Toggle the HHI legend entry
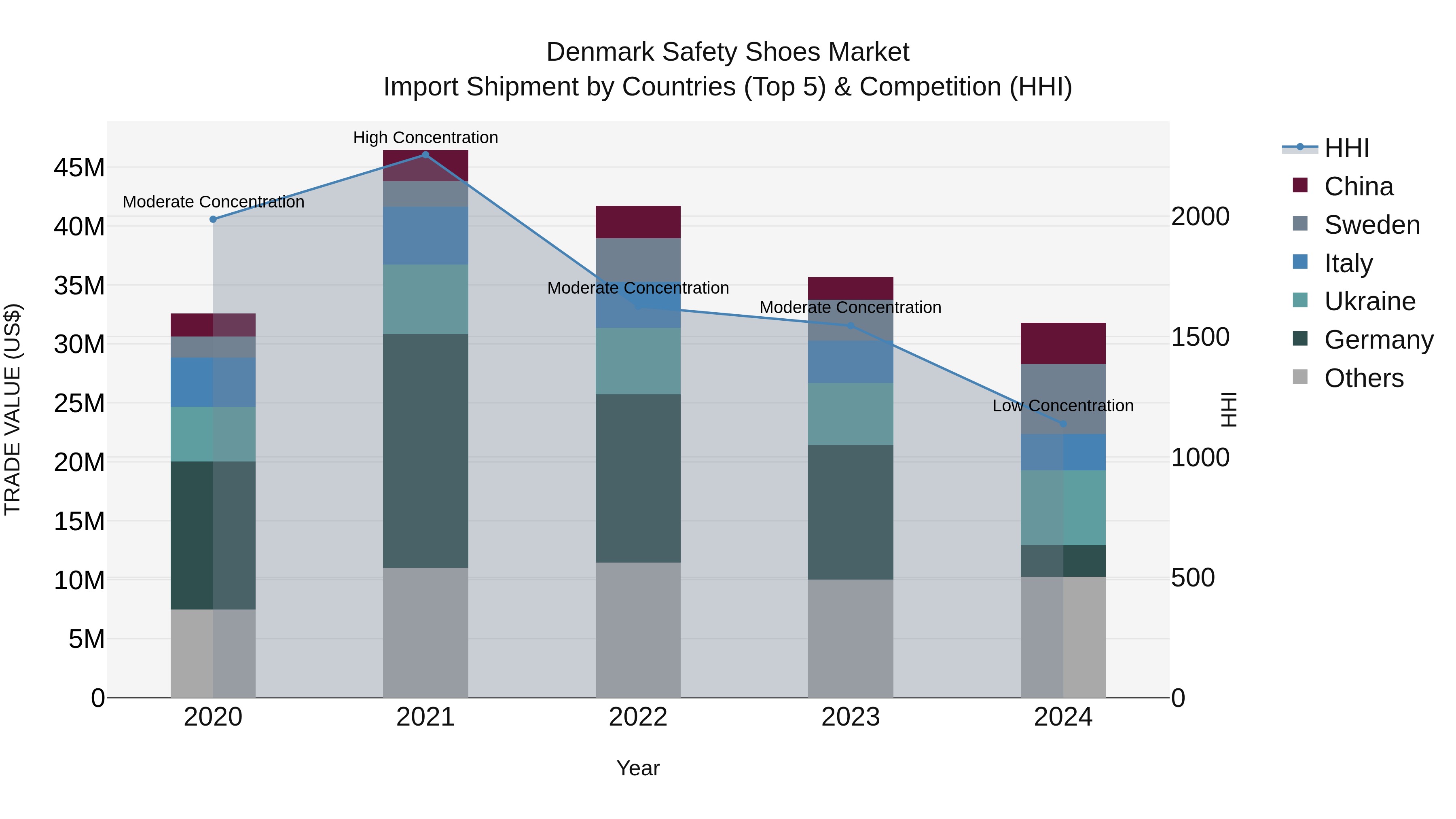Screen dimensions: 1456x819 tap(1326, 148)
